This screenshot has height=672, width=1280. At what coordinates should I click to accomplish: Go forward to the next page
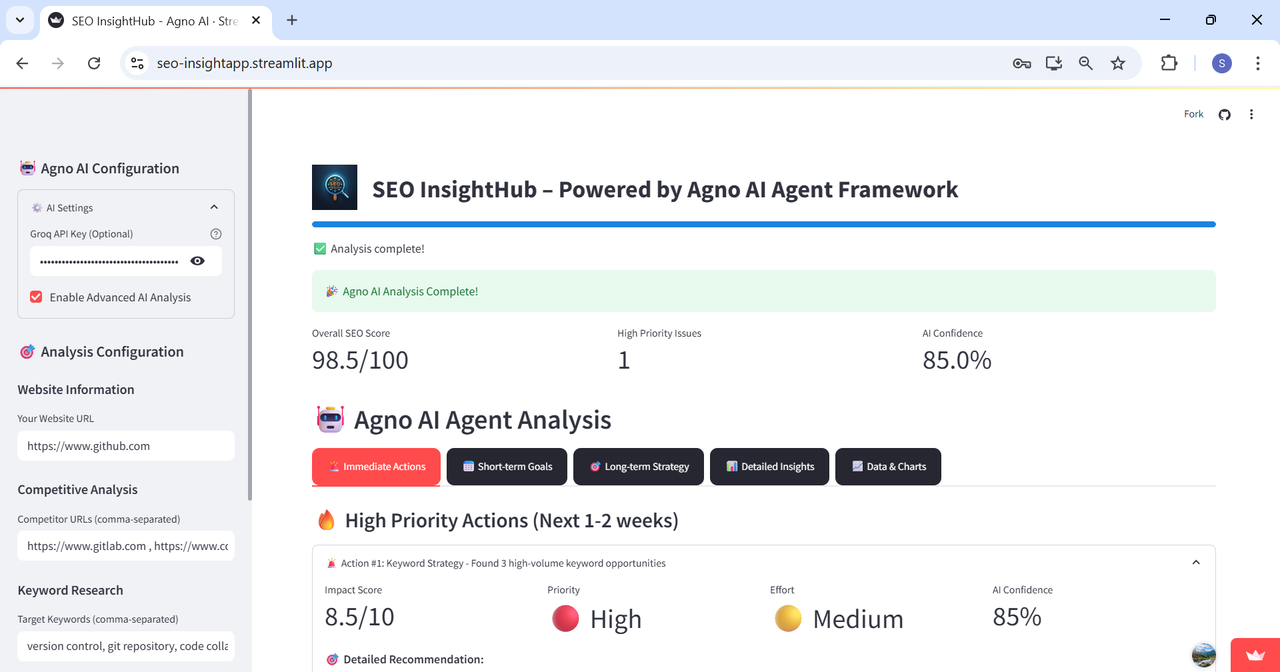[58, 63]
